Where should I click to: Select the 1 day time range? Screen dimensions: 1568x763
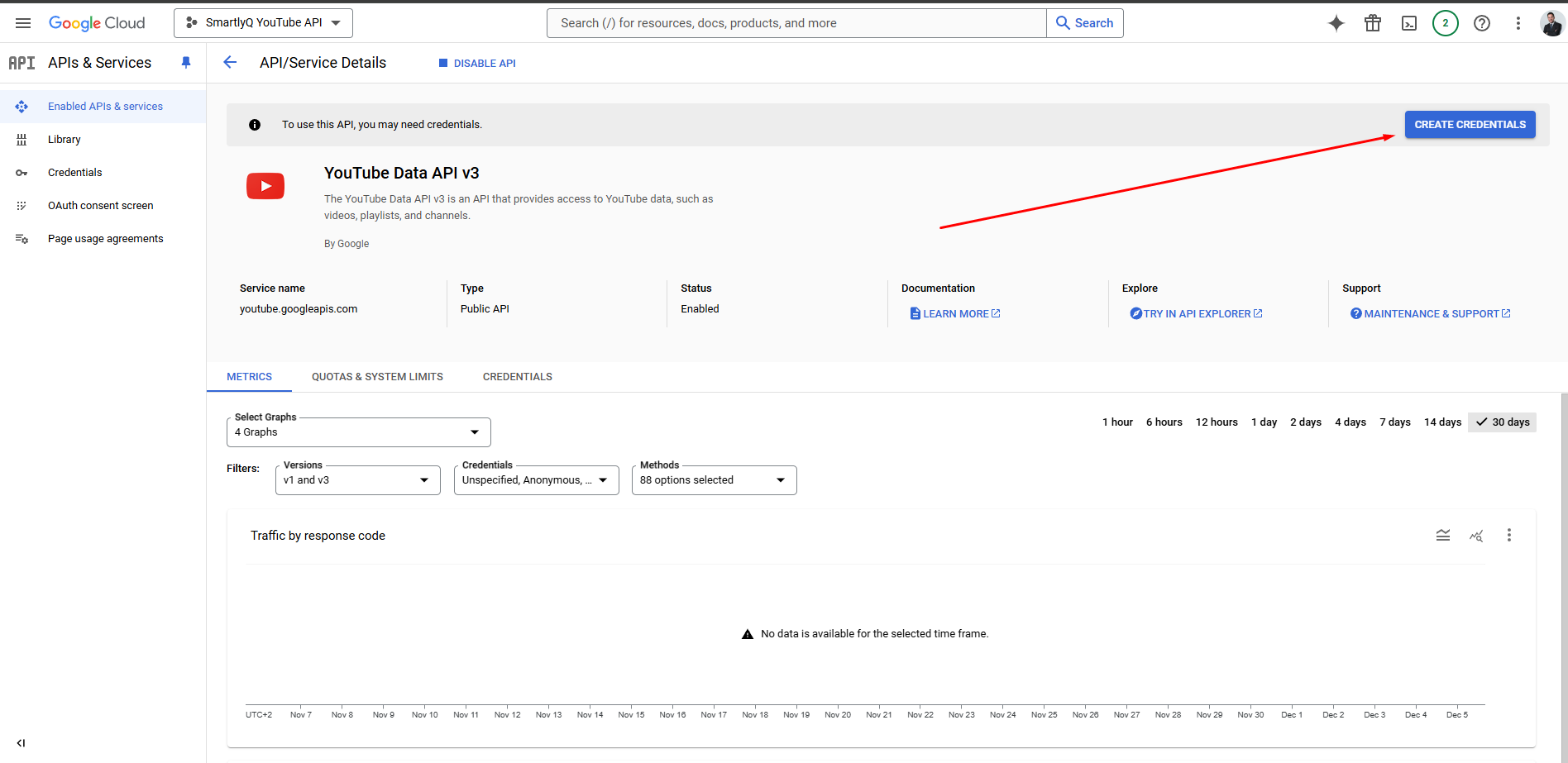[x=1264, y=422]
